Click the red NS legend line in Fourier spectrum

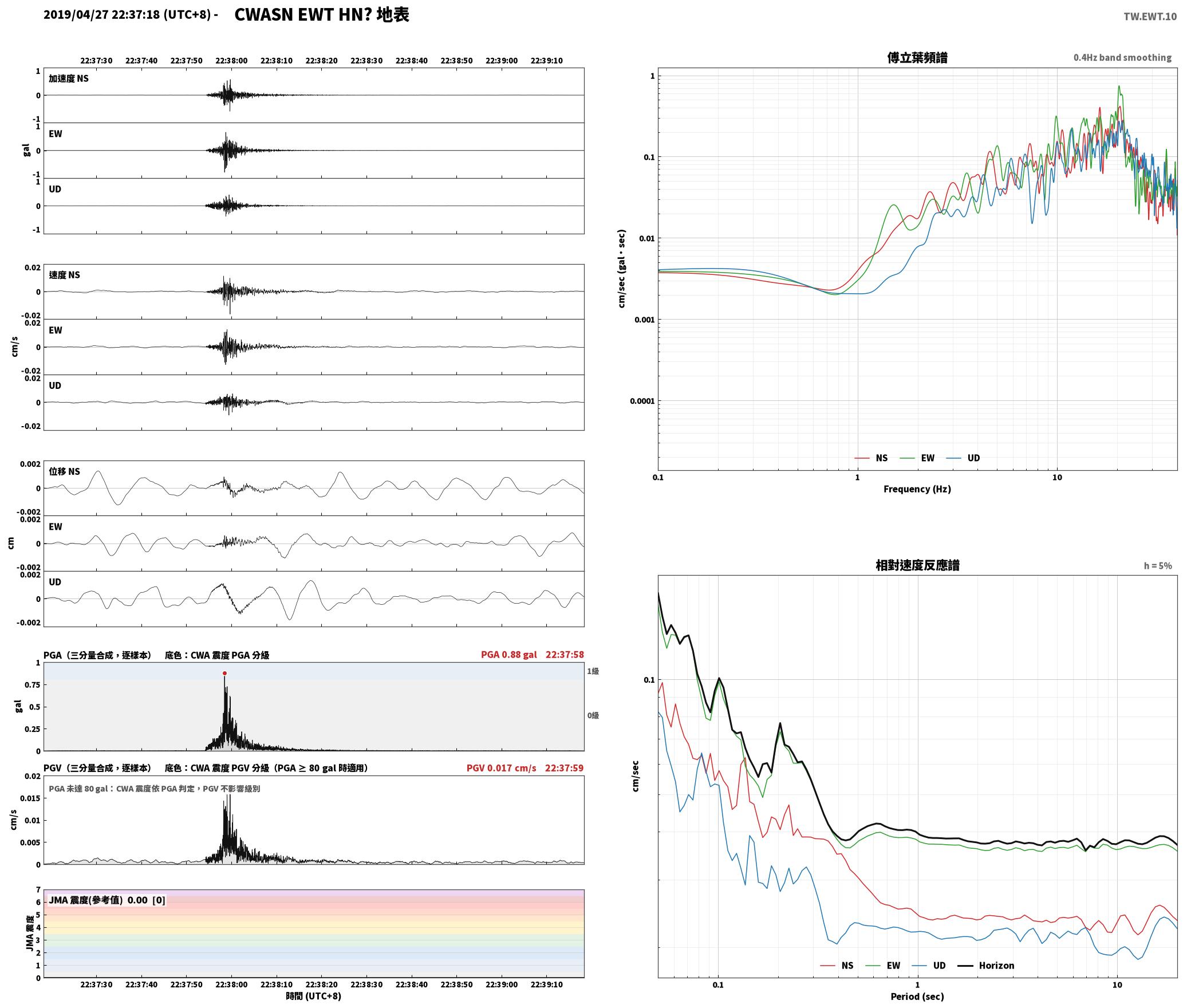point(862,458)
